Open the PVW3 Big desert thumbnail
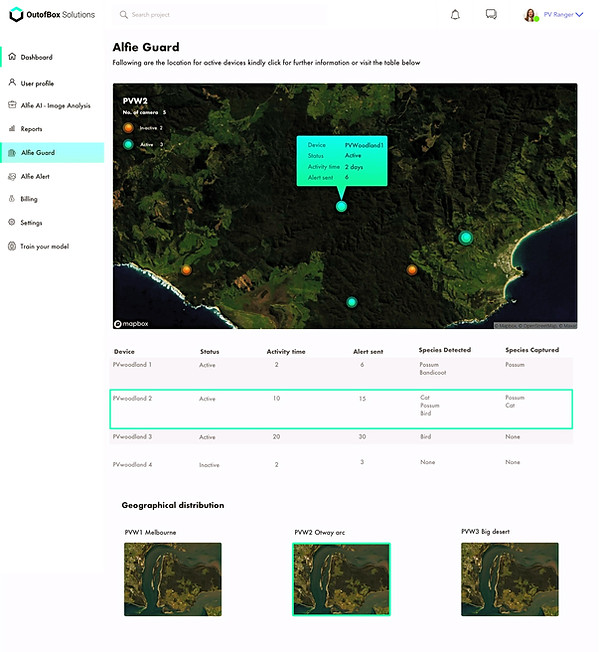Viewport: 600px width, 652px height. coord(509,579)
